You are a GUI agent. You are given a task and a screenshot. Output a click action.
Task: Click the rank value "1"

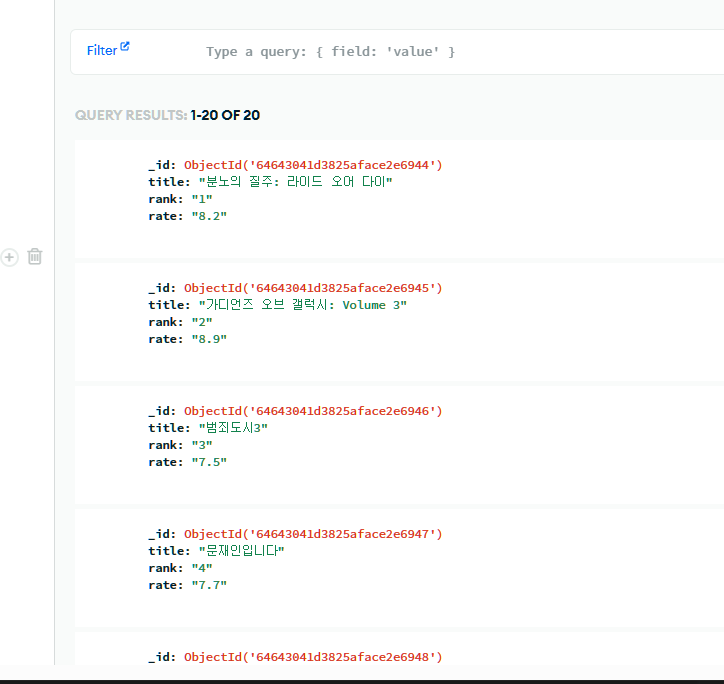[202, 199]
